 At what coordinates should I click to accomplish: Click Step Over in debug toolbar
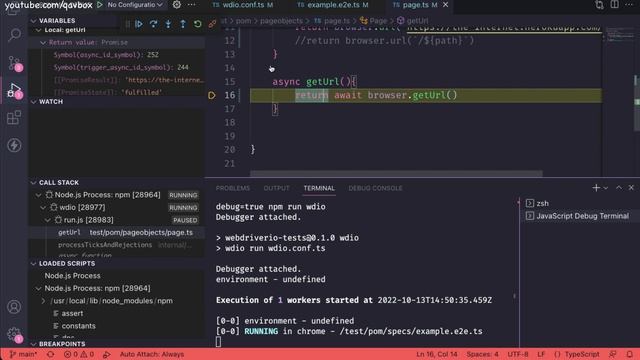(x=153, y=24)
